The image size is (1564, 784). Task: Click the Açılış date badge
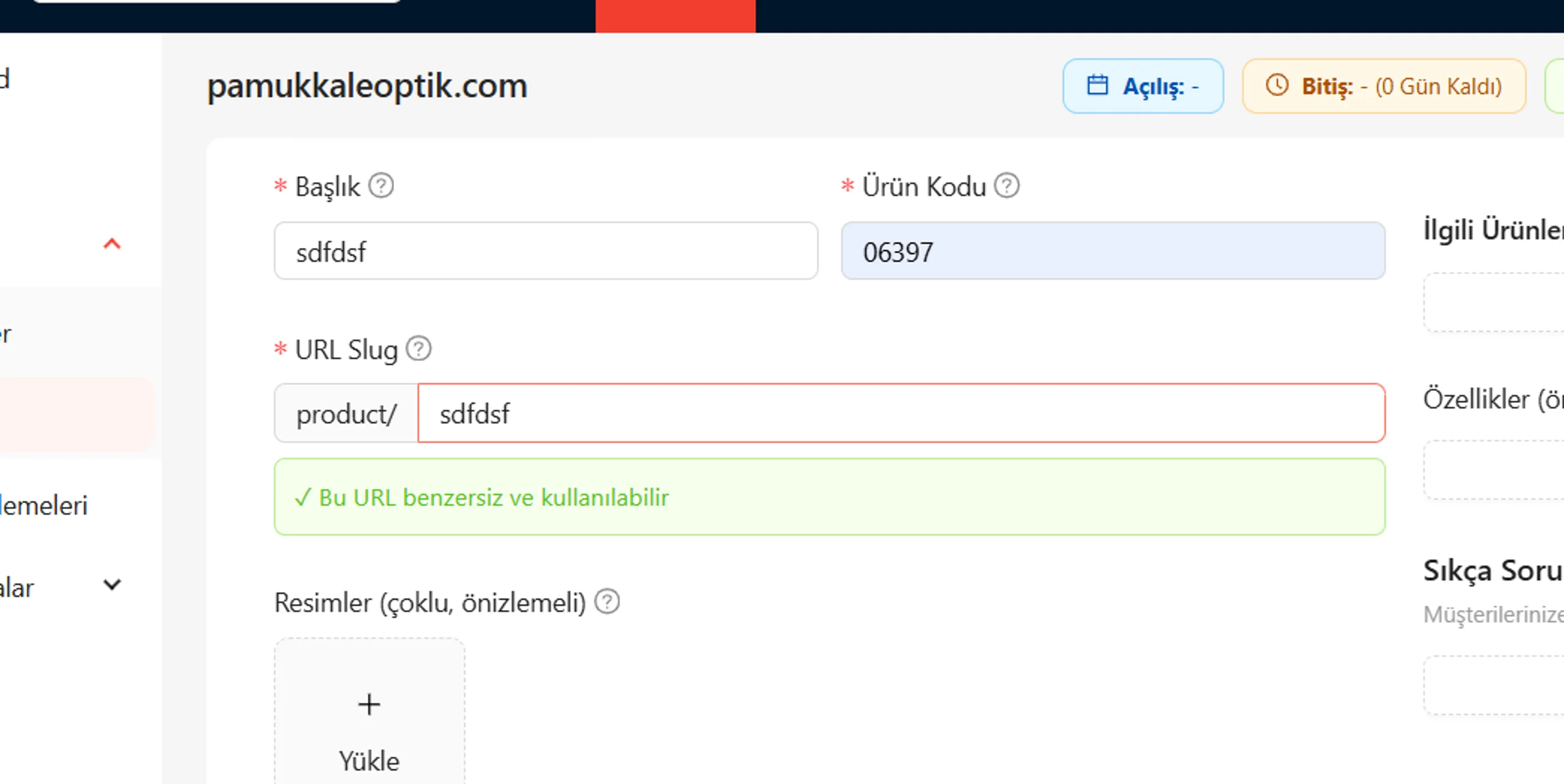(x=1142, y=86)
